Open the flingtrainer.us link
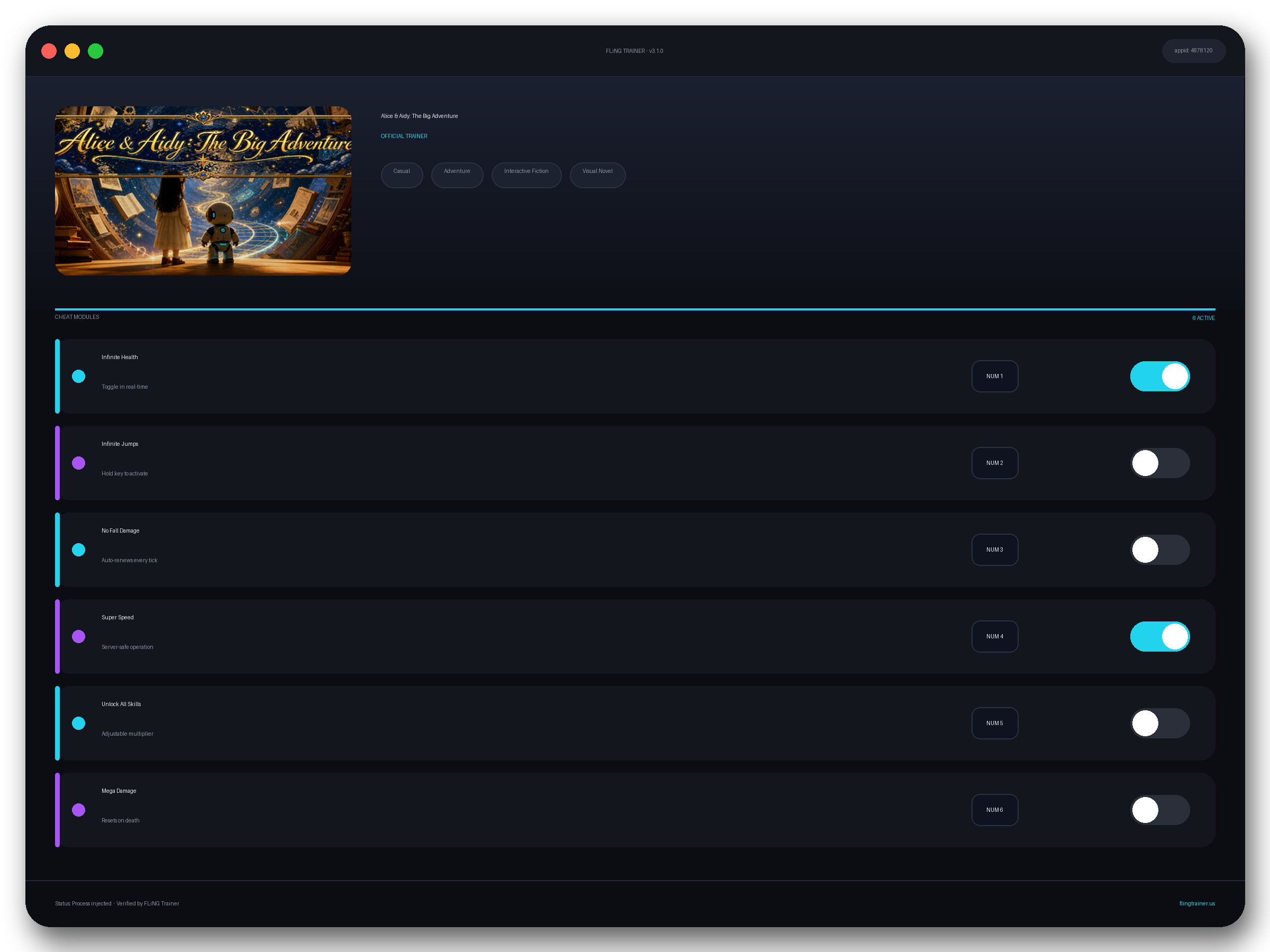Viewport: 1270px width, 952px height. click(x=1196, y=903)
